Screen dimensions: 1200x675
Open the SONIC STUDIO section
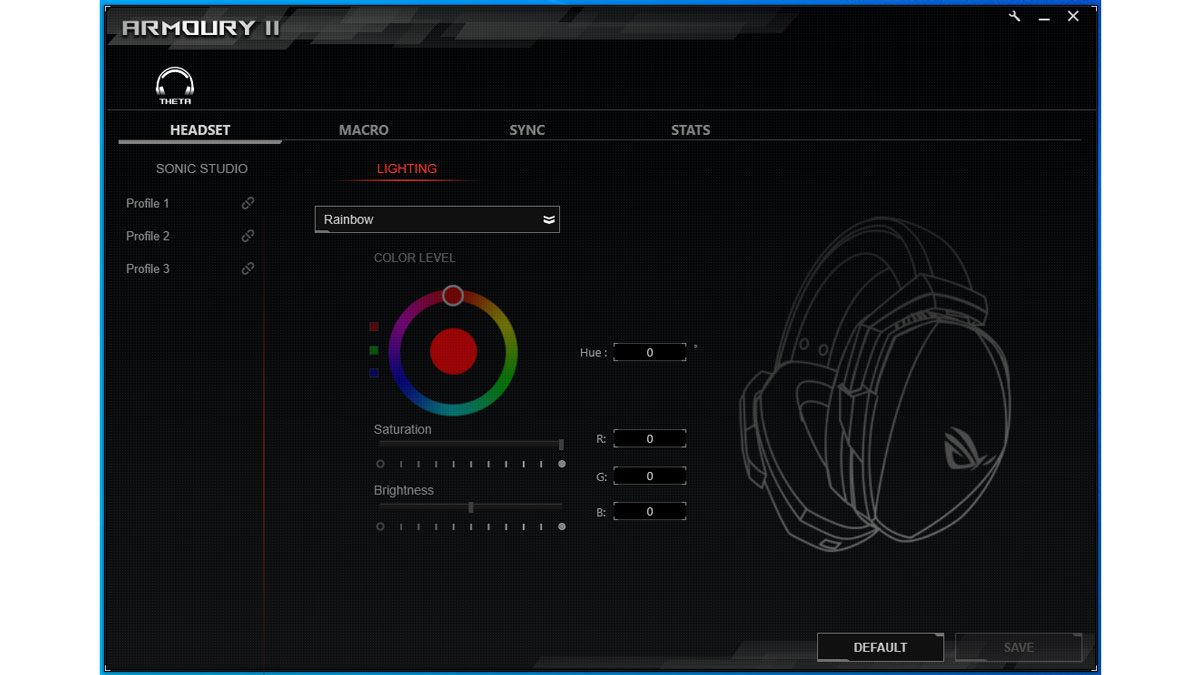coord(202,169)
